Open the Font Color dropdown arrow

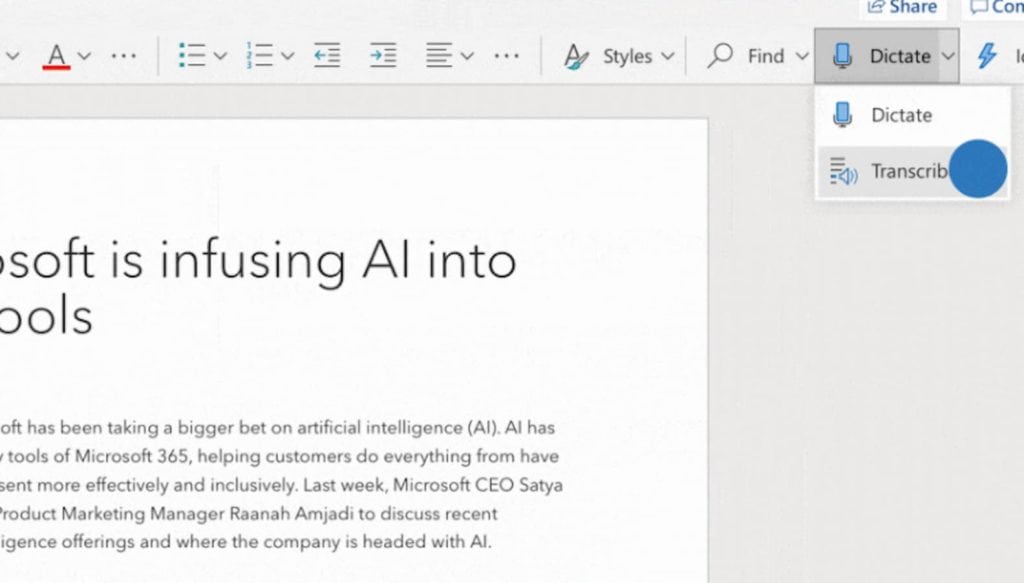click(86, 55)
